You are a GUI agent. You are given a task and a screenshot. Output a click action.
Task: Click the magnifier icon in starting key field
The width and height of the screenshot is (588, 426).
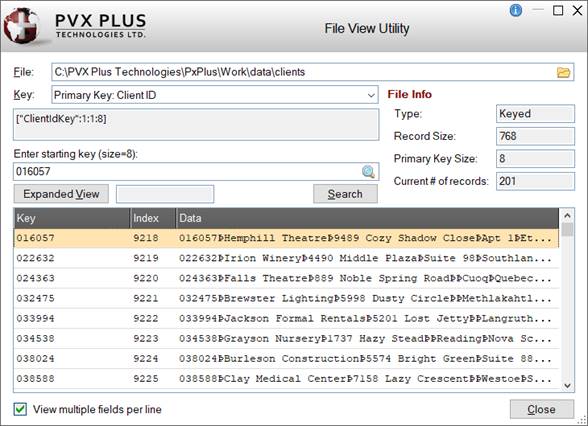tap(368, 172)
